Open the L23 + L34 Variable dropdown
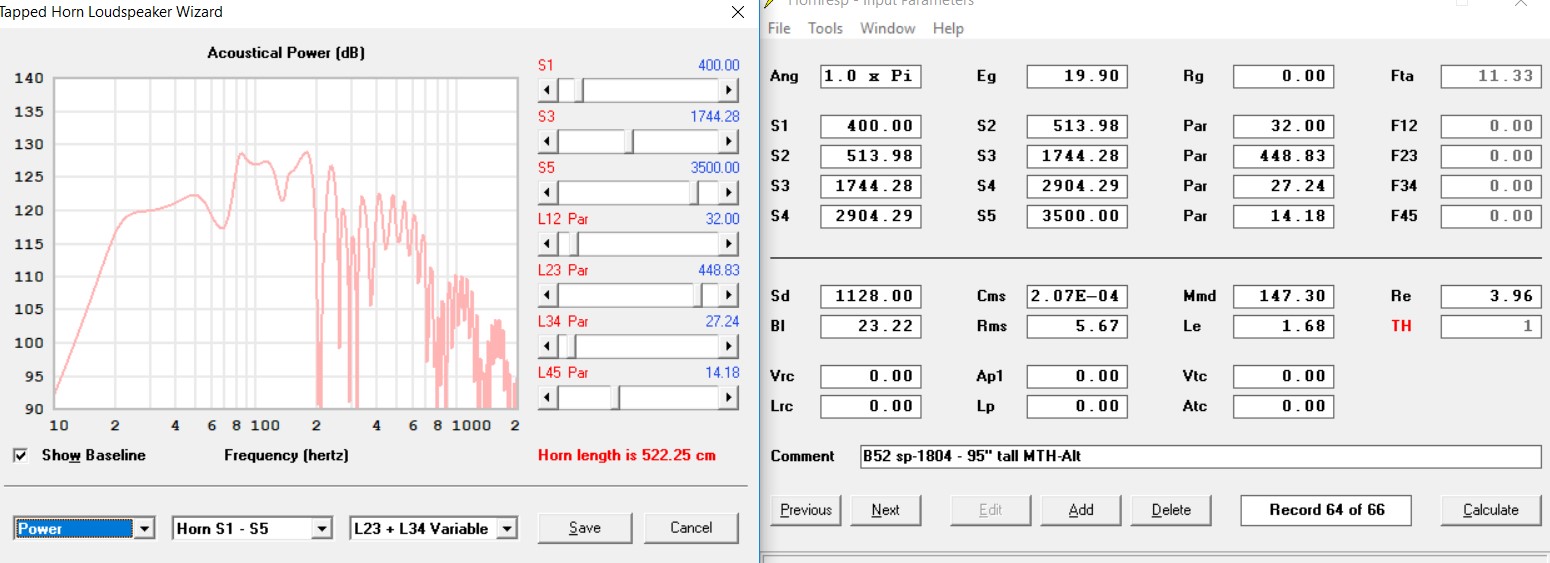This screenshot has height=563, width=1550. pyautogui.click(x=507, y=528)
